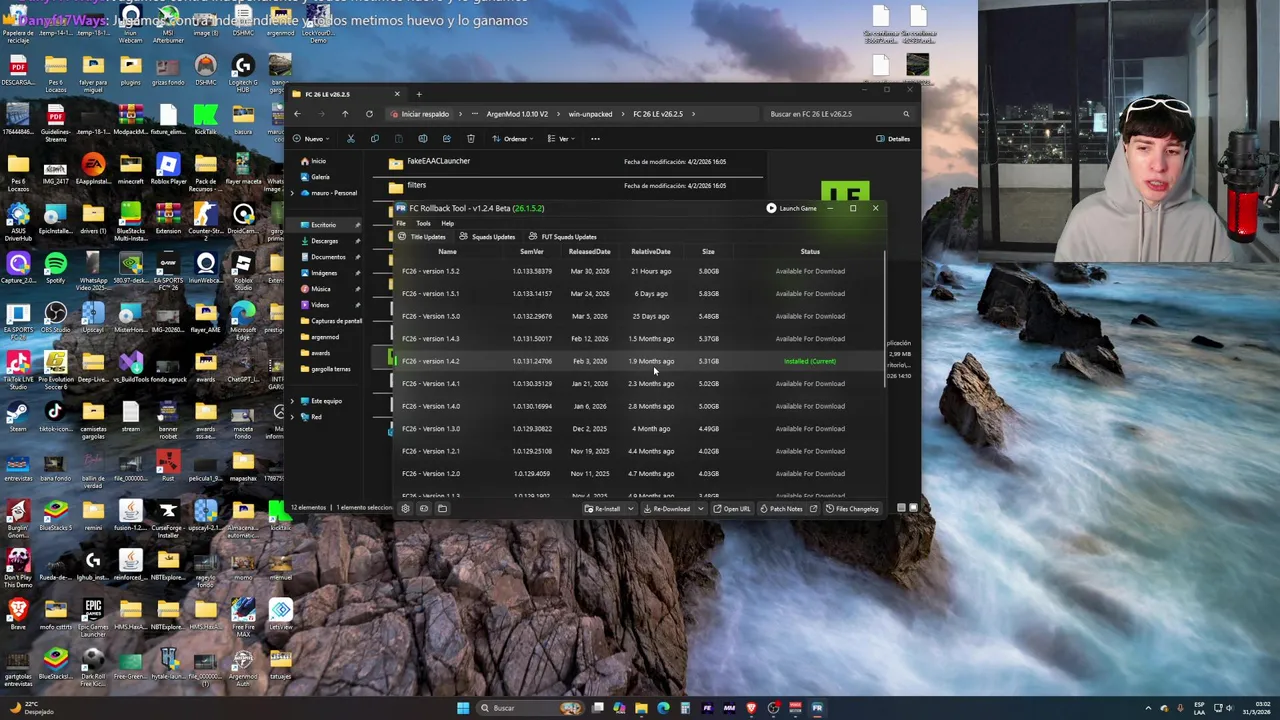Click the Open URL button

732,508
